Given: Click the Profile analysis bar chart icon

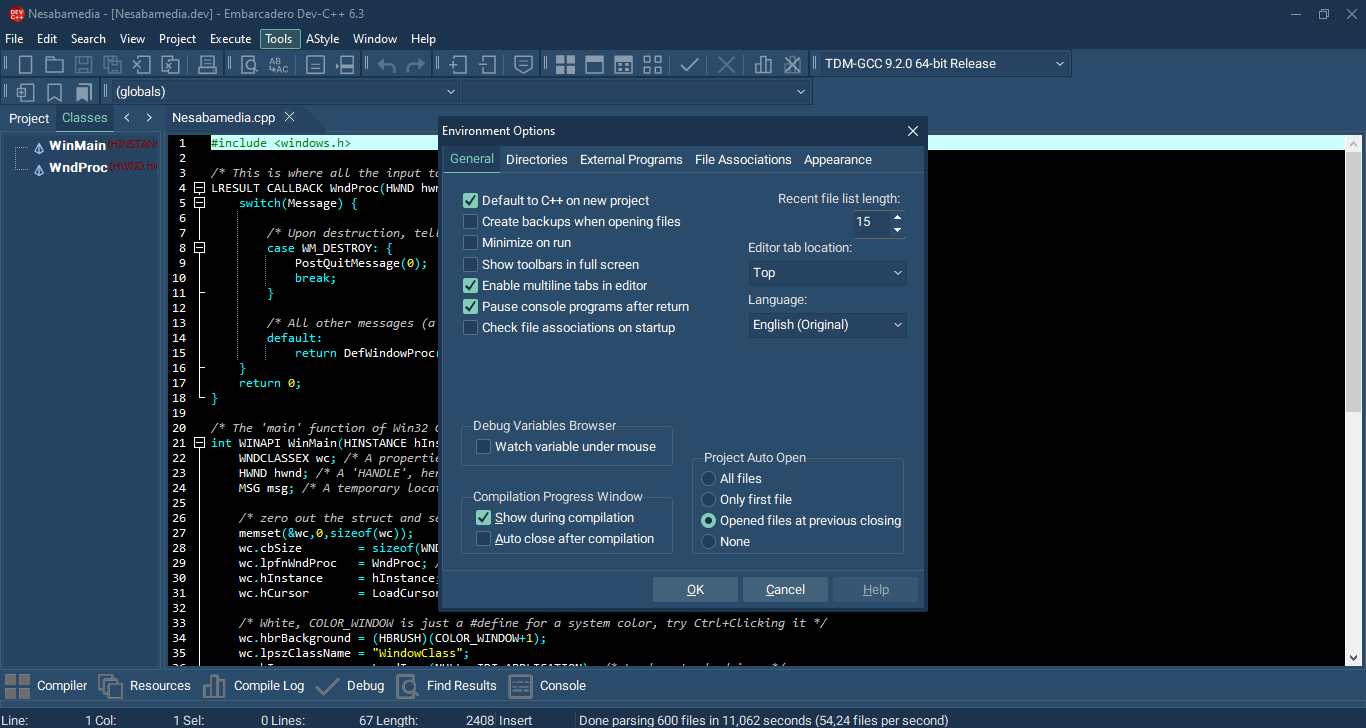Looking at the screenshot, I should coord(763,64).
